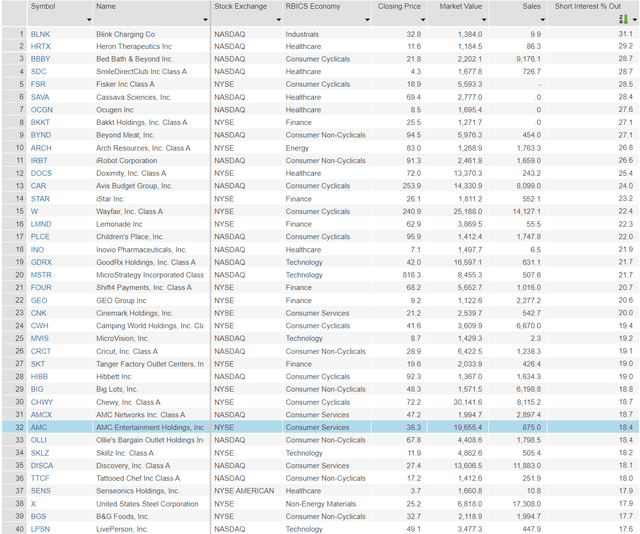This screenshot has height=534, width=640.
Task: Open the DOCS symbol link
Action: (41, 173)
